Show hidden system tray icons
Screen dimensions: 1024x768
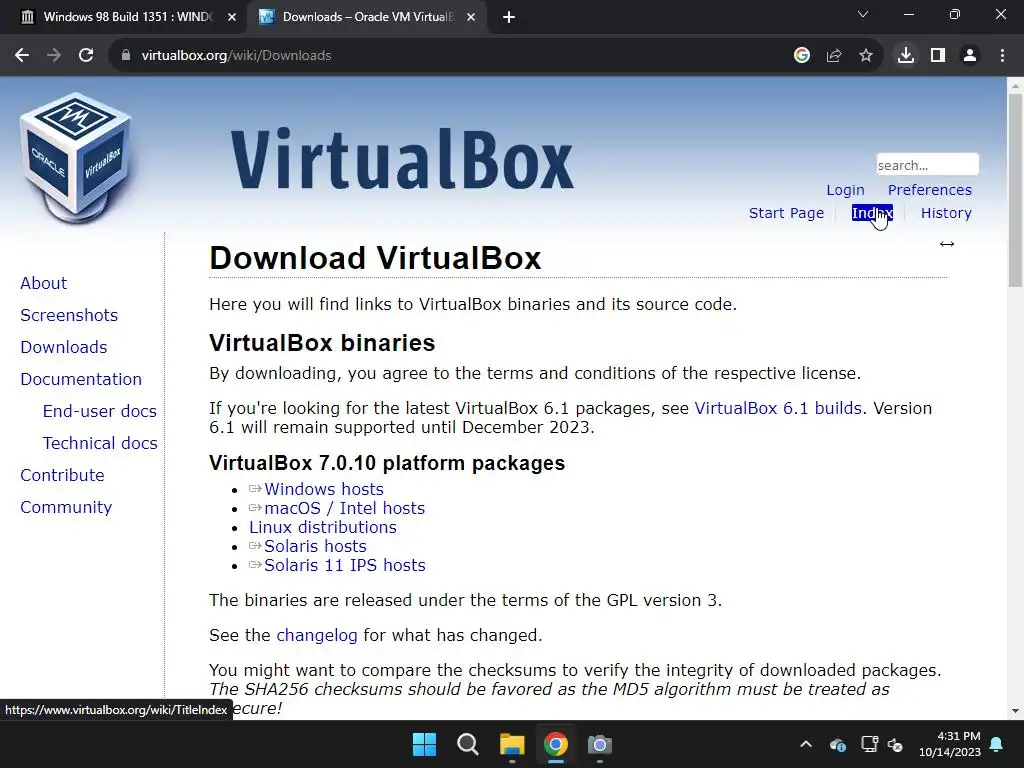[x=806, y=744]
